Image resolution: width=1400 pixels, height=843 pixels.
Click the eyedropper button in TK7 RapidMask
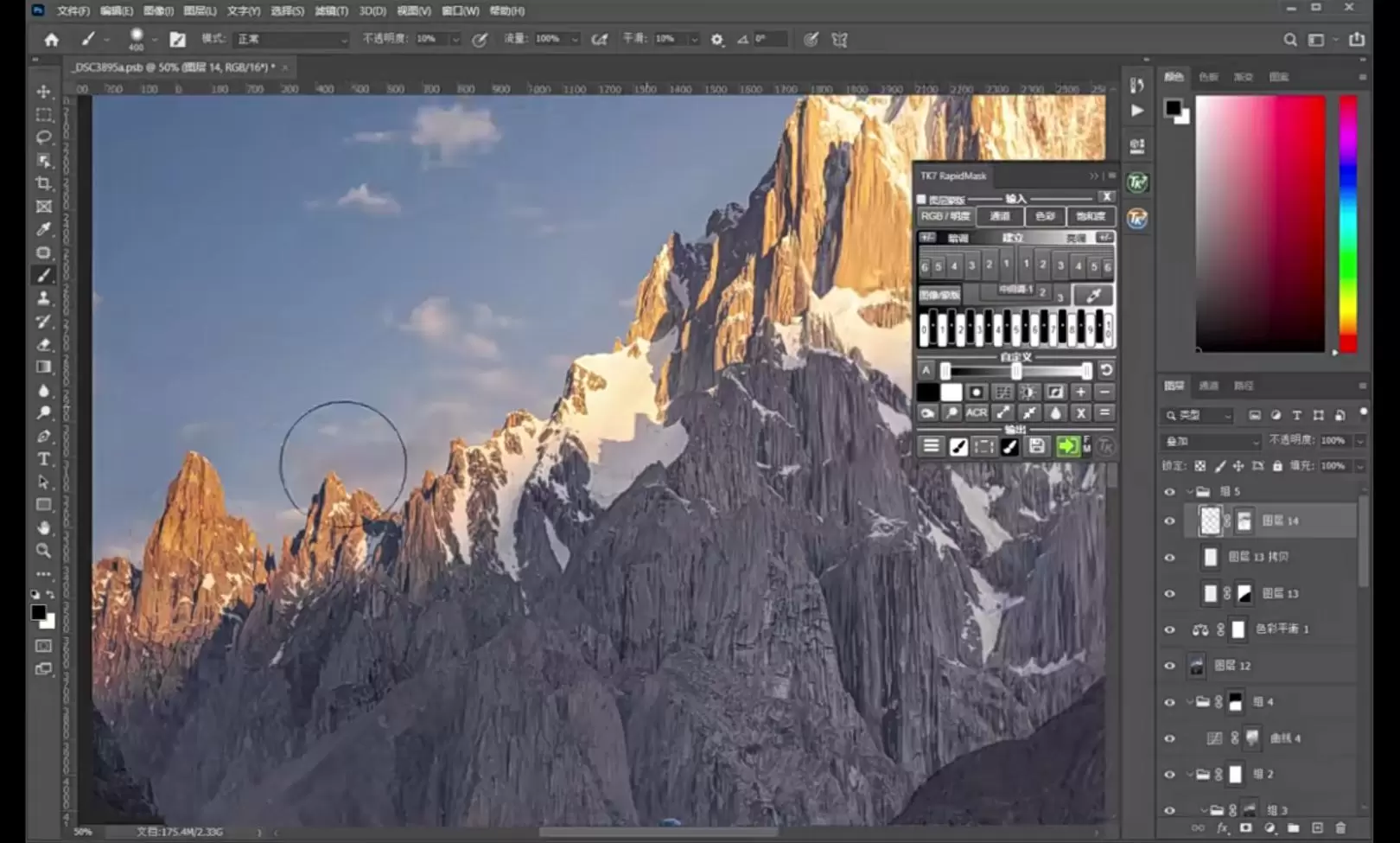point(1093,296)
